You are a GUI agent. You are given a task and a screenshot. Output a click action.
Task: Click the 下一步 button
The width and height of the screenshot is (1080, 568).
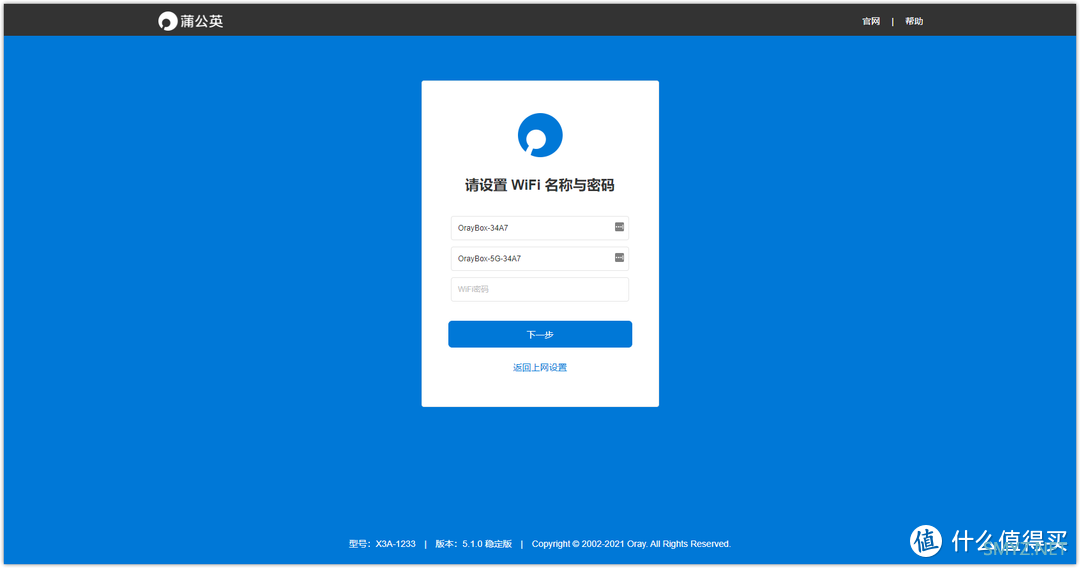point(540,334)
